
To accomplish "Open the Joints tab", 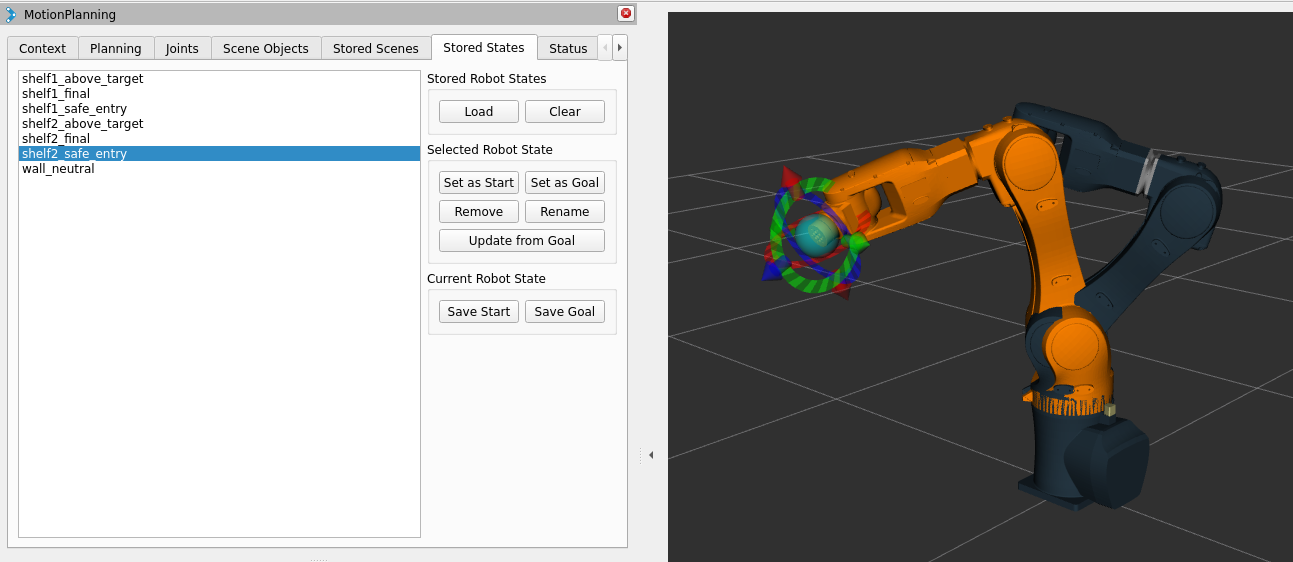I will pyautogui.click(x=182, y=48).
